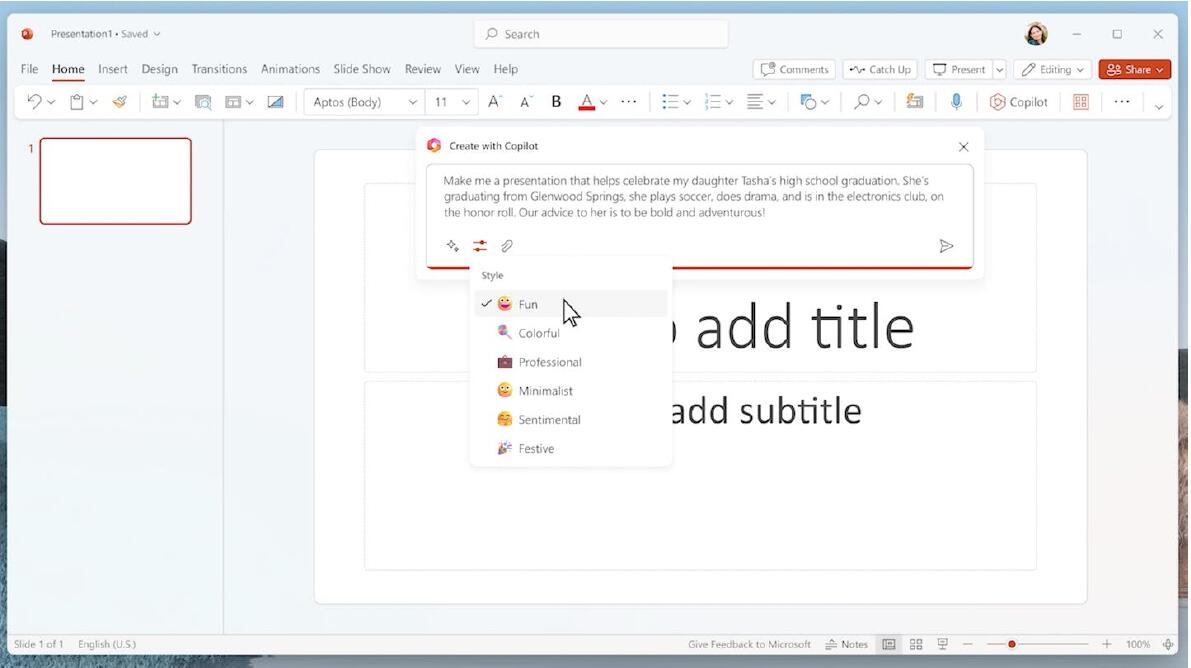Open the View tab

point(467,69)
